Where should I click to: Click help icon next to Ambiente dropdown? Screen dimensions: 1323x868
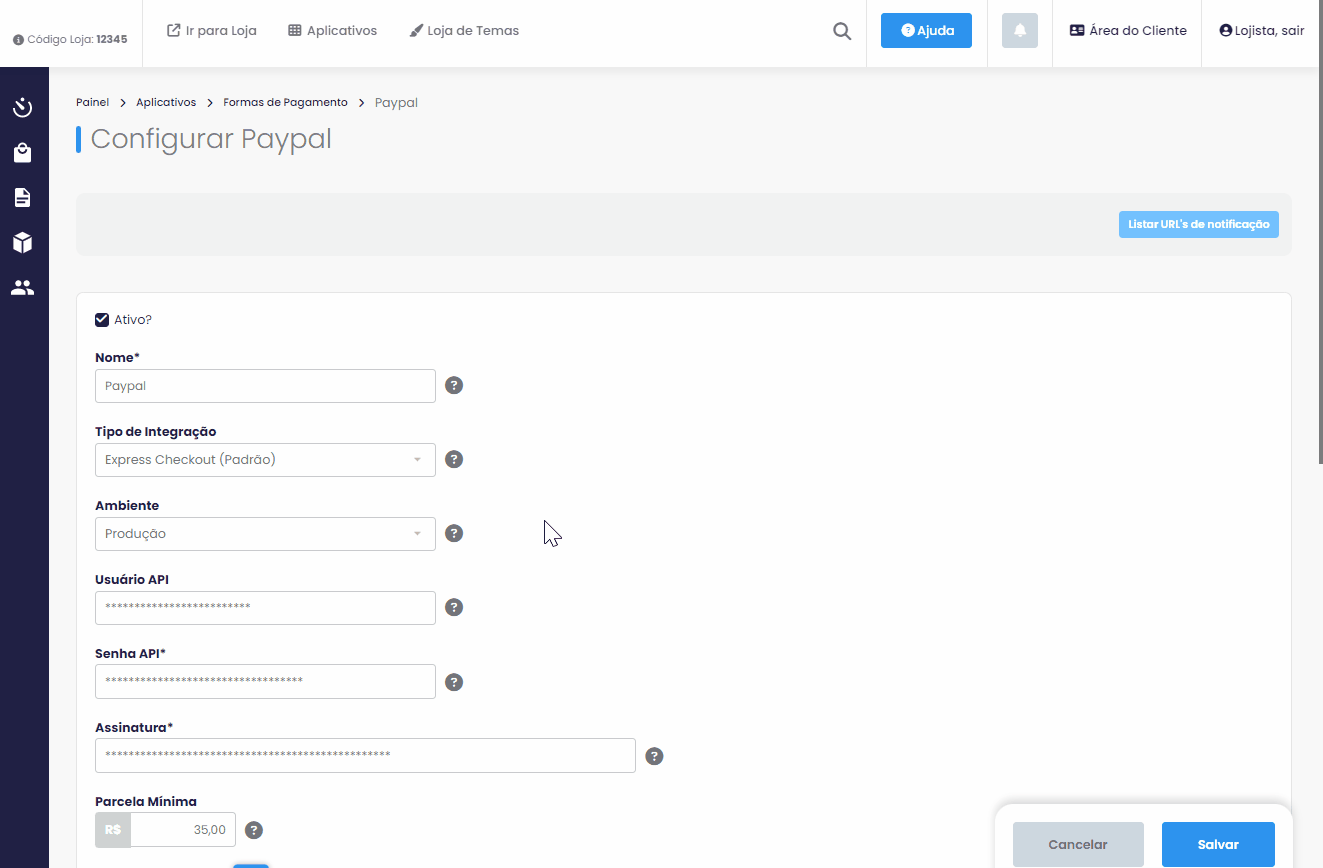click(x=454, y=533)
